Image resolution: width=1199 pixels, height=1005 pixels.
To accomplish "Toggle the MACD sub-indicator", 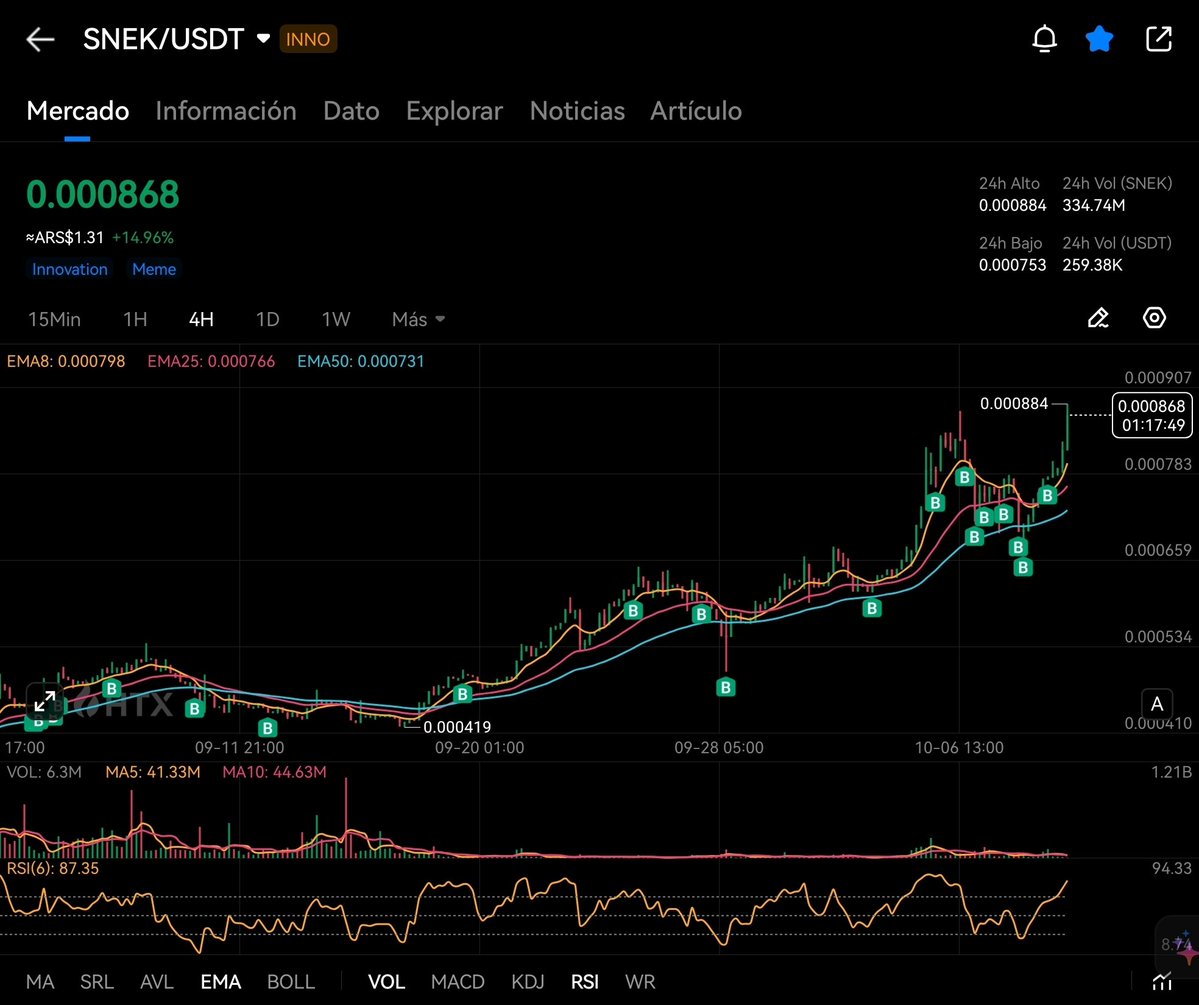I will coord(457,981).
